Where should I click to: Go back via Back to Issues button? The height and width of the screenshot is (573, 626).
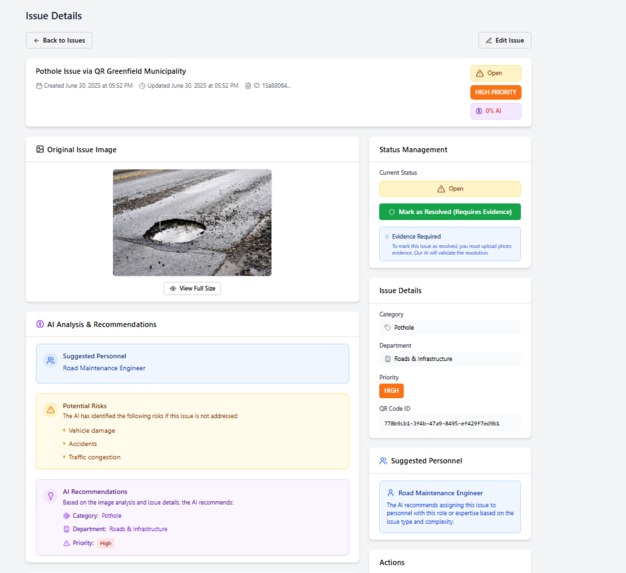click(59, 40)
